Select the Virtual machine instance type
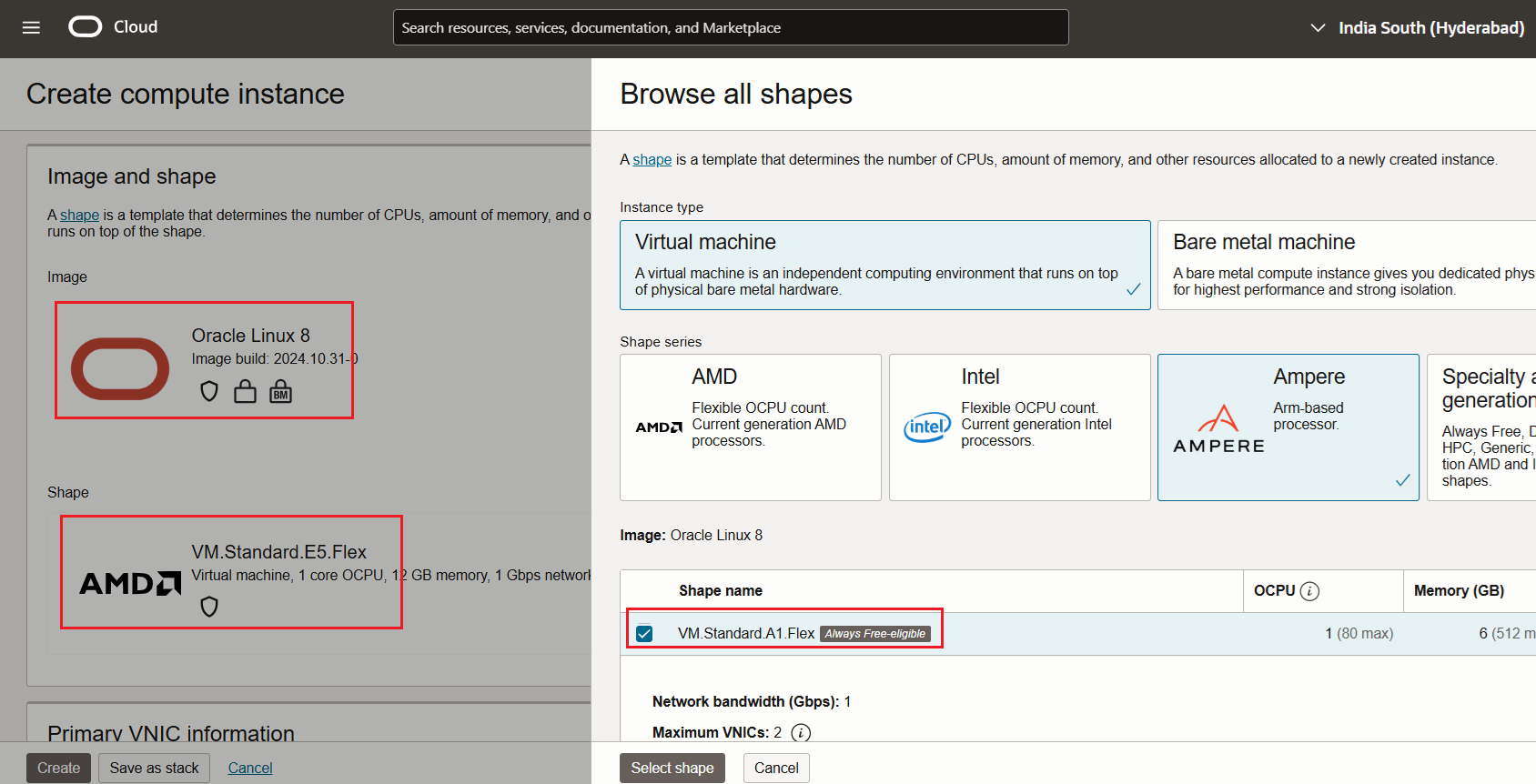The height and width of the screenshot is (784, 1536). [884, 265]
